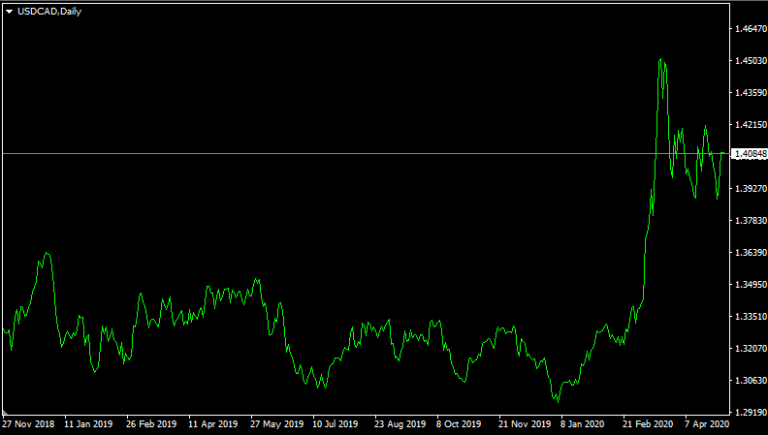Click the 1.36390 price axis value
Screen dimensions: 768x436
(x=748, y=253)
